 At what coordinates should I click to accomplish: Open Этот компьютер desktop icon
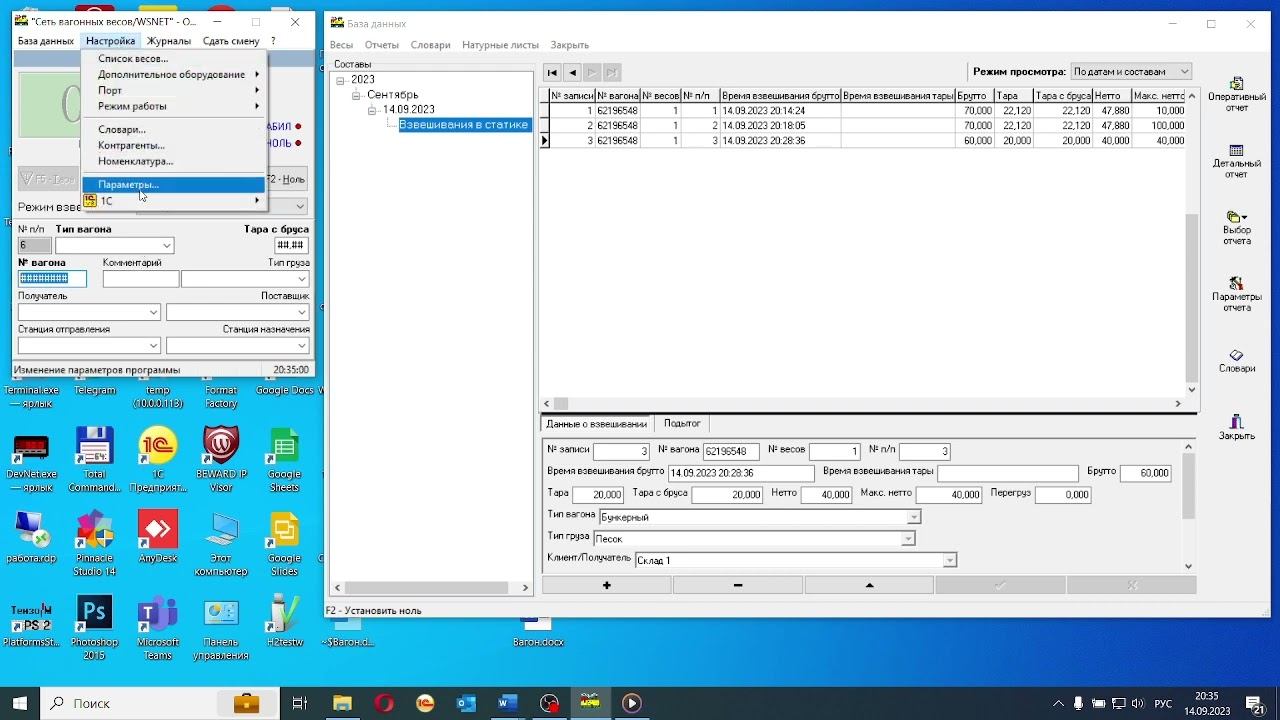221,544
